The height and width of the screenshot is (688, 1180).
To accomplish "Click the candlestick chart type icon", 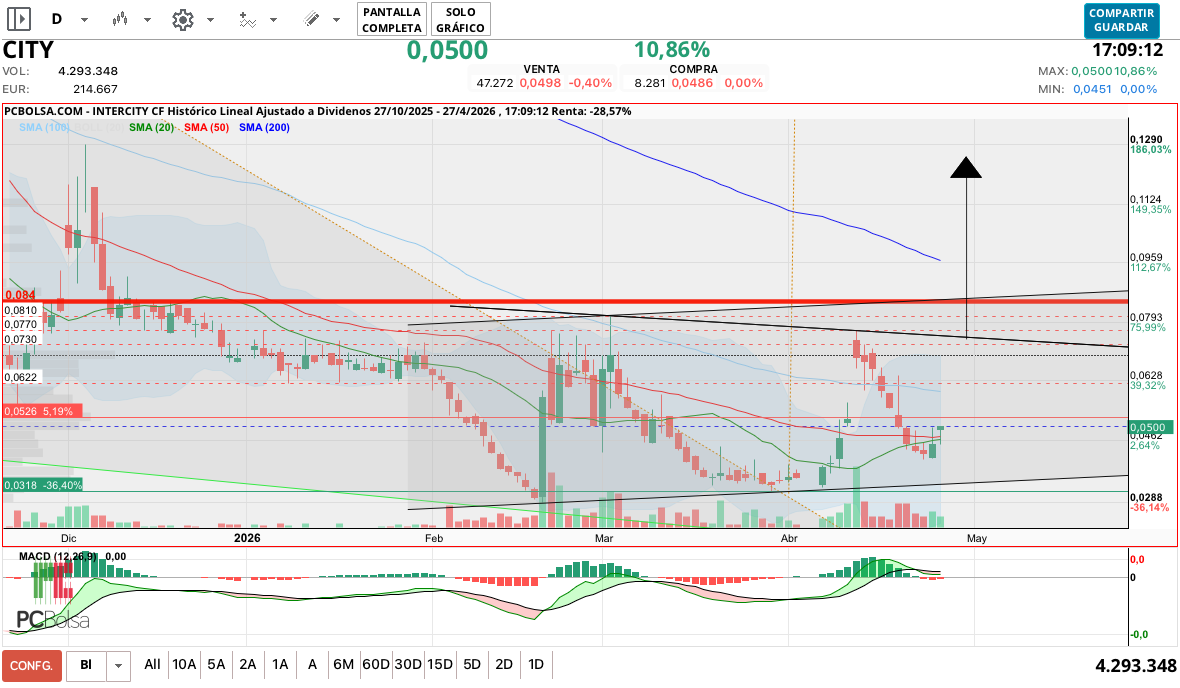I will coord(120,19).
